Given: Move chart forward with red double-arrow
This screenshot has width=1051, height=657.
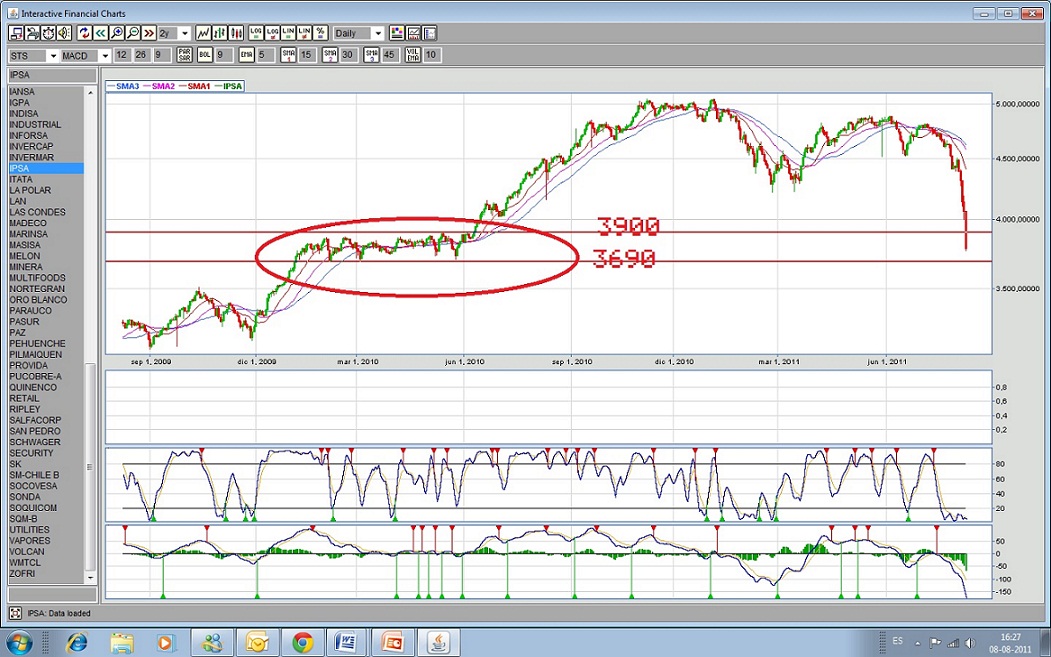Looking at the screenshot, I should coord(149,33).
